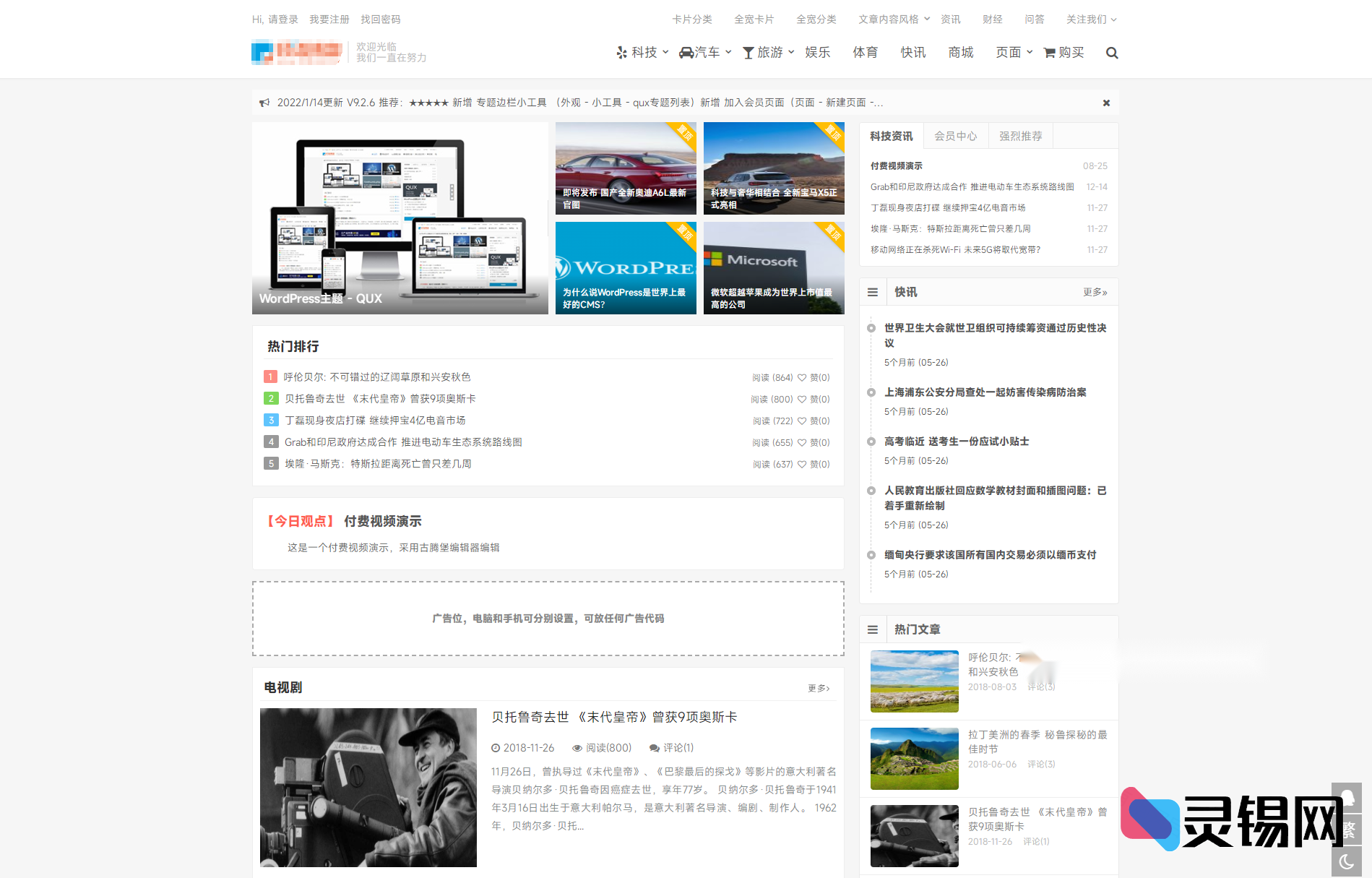Image resolution: width=1372 pixels, height=878 pixels.
Task: Expand the 页面 navigation dropdown
Action: (1009, 52)
